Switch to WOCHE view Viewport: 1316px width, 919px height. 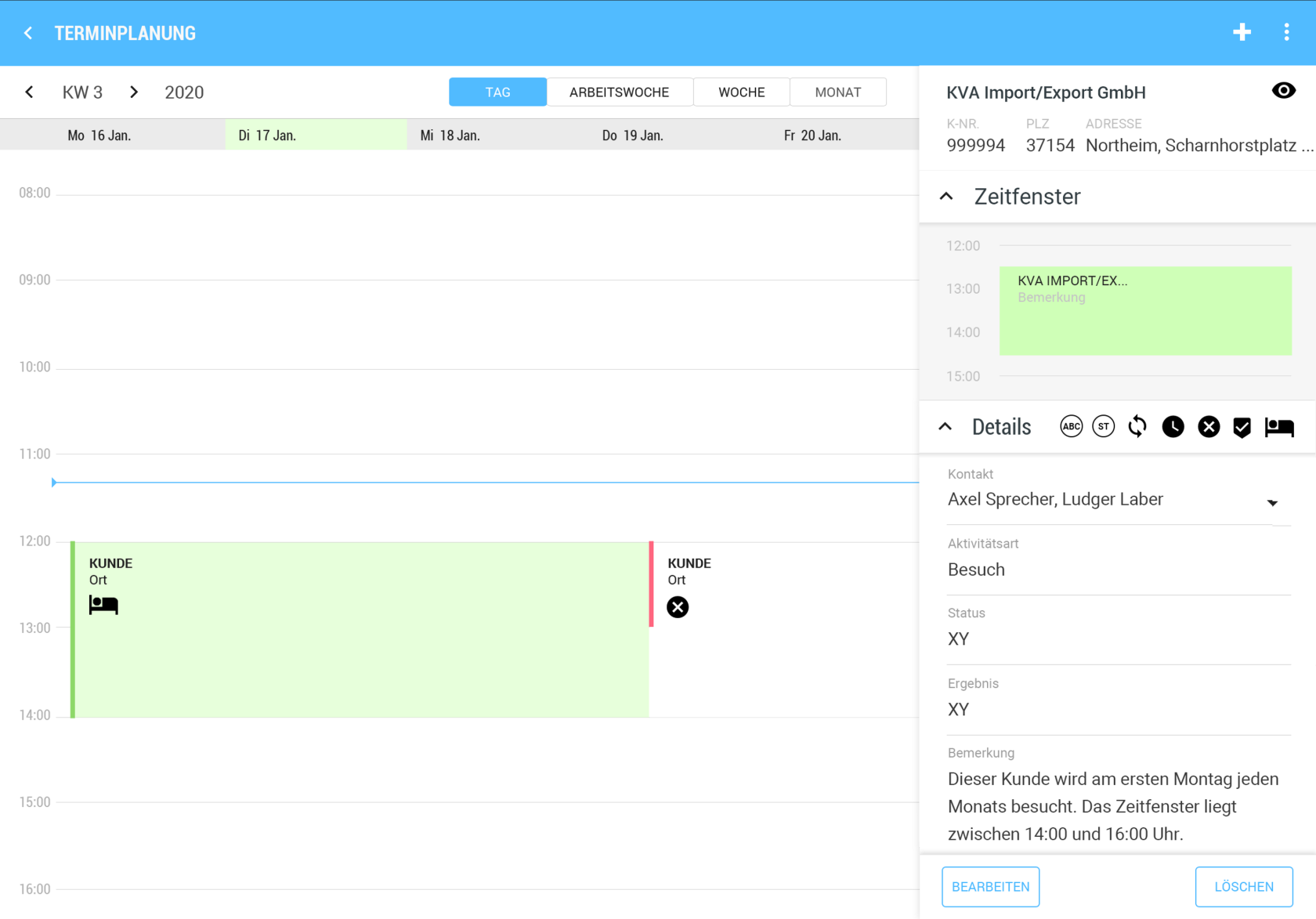click(x=742, y=92)
